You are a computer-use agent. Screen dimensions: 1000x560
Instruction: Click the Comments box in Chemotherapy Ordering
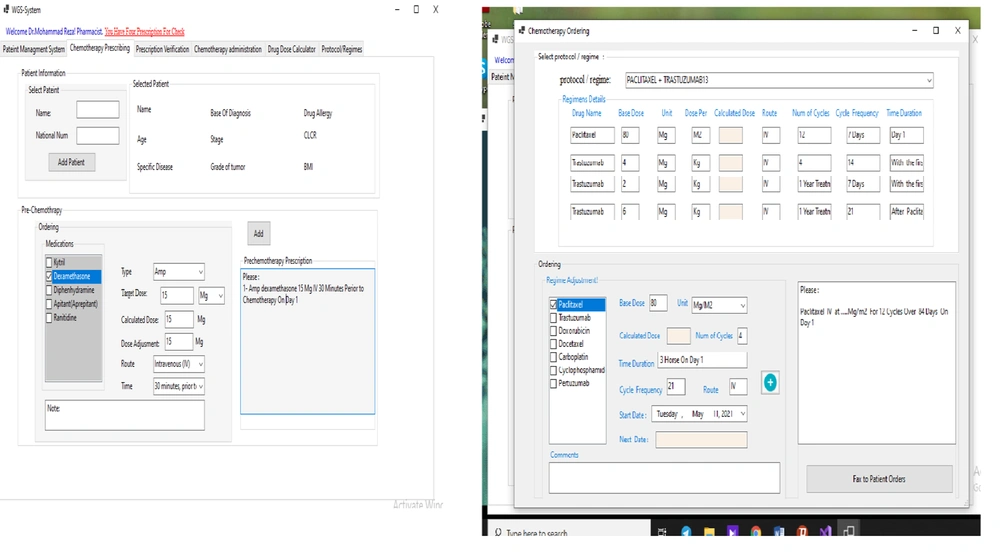click(664, 478)
